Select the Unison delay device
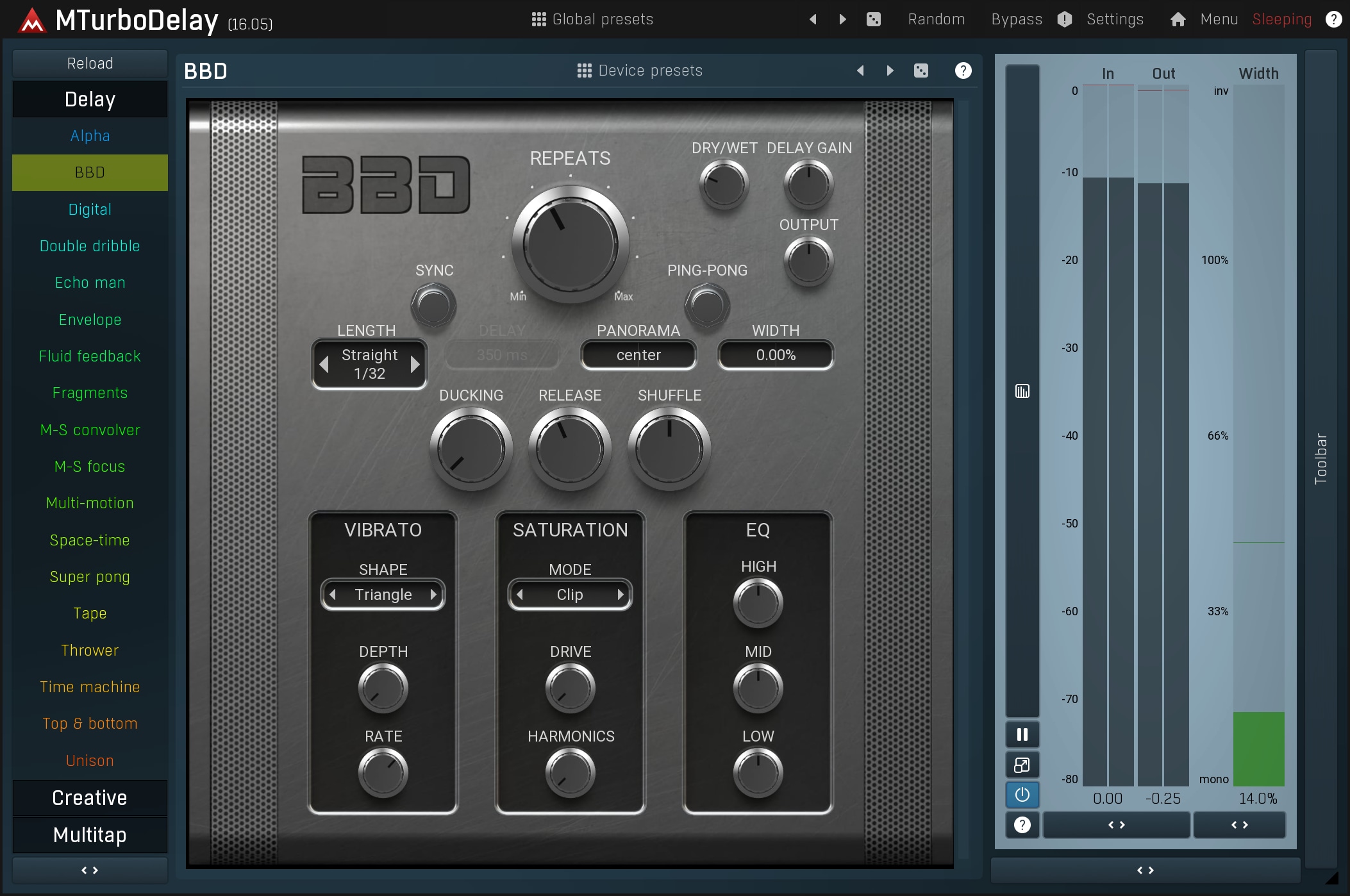Screen dimensions: 1350x896 point(90,761)
